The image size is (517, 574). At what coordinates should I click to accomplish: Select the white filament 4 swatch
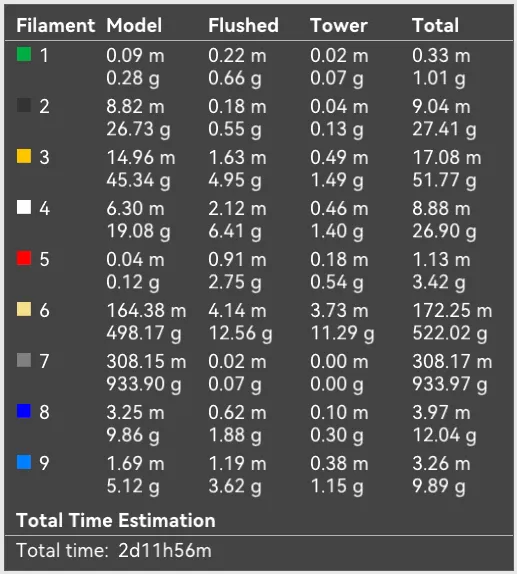point(24,207)
